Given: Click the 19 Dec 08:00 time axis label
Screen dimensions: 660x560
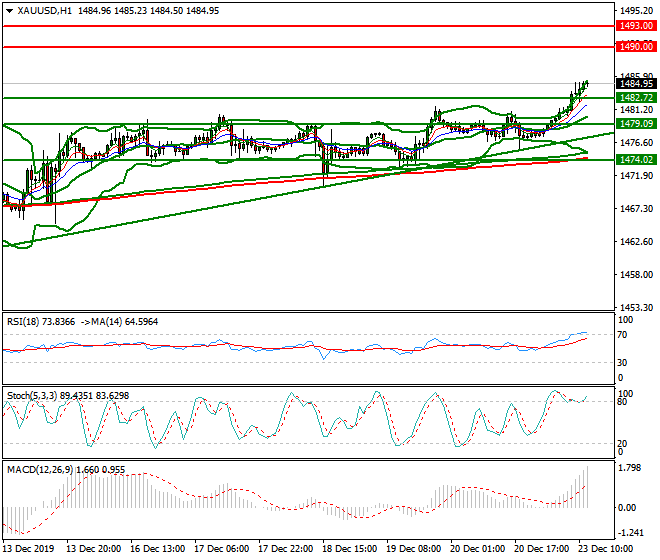Looking at the screenshot, I should point(413,549).
